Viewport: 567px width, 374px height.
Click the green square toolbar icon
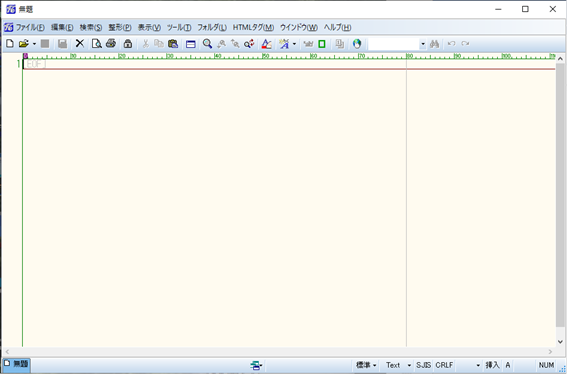click(321, 44)
